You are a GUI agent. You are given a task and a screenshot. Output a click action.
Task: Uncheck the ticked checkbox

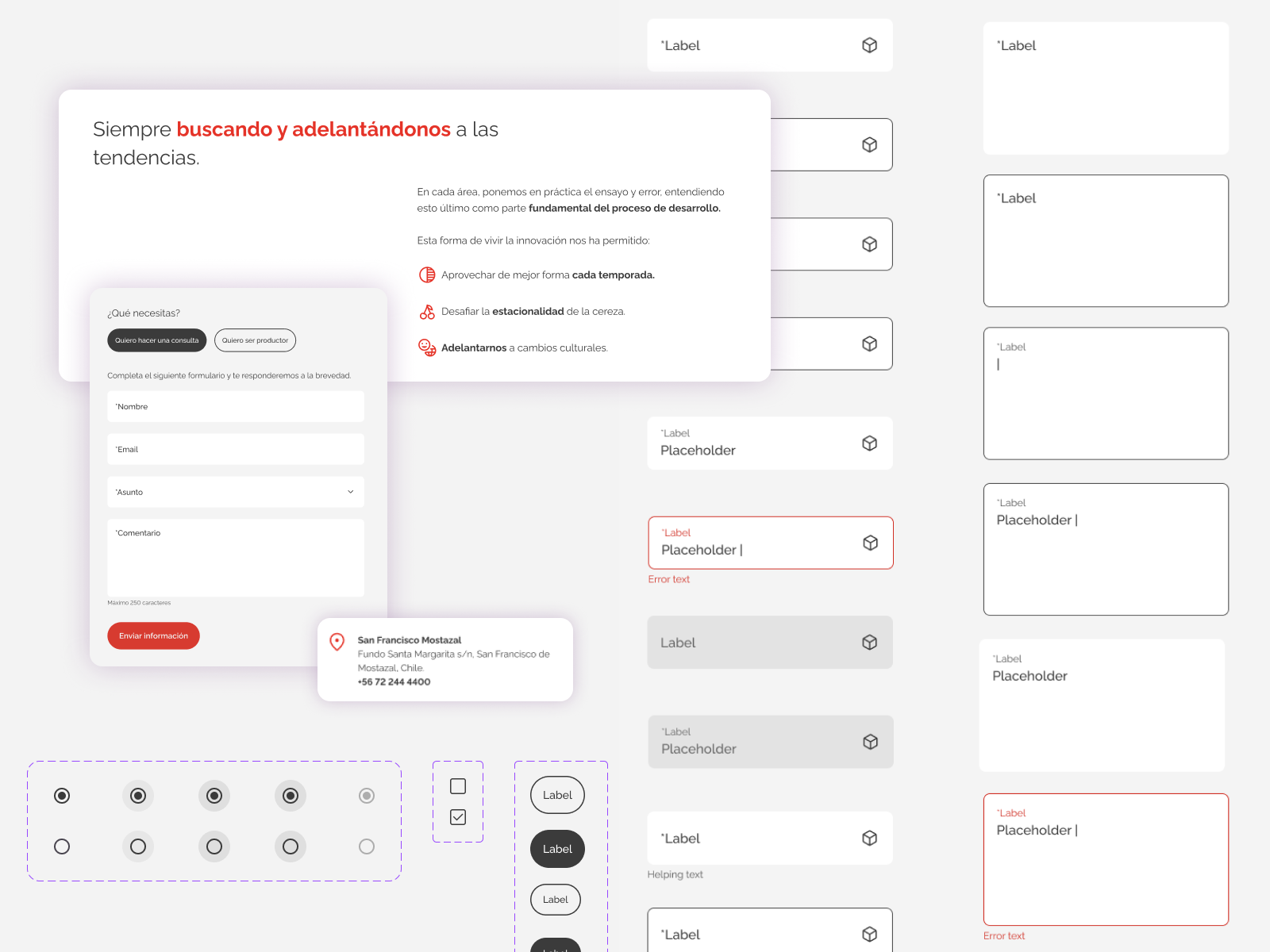pyautogui.click(x=458, y=817)
